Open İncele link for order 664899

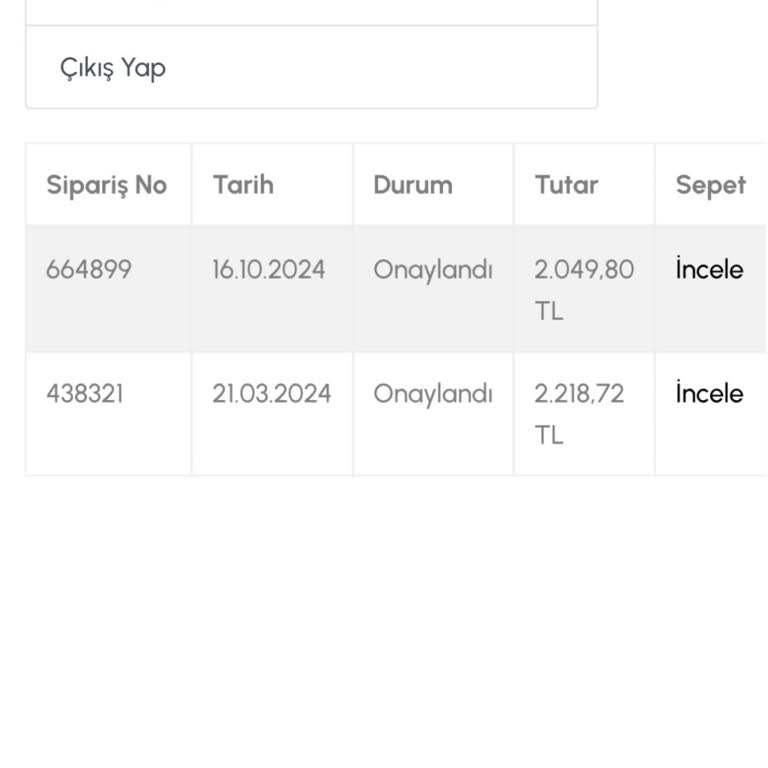[x=709, y=270]
